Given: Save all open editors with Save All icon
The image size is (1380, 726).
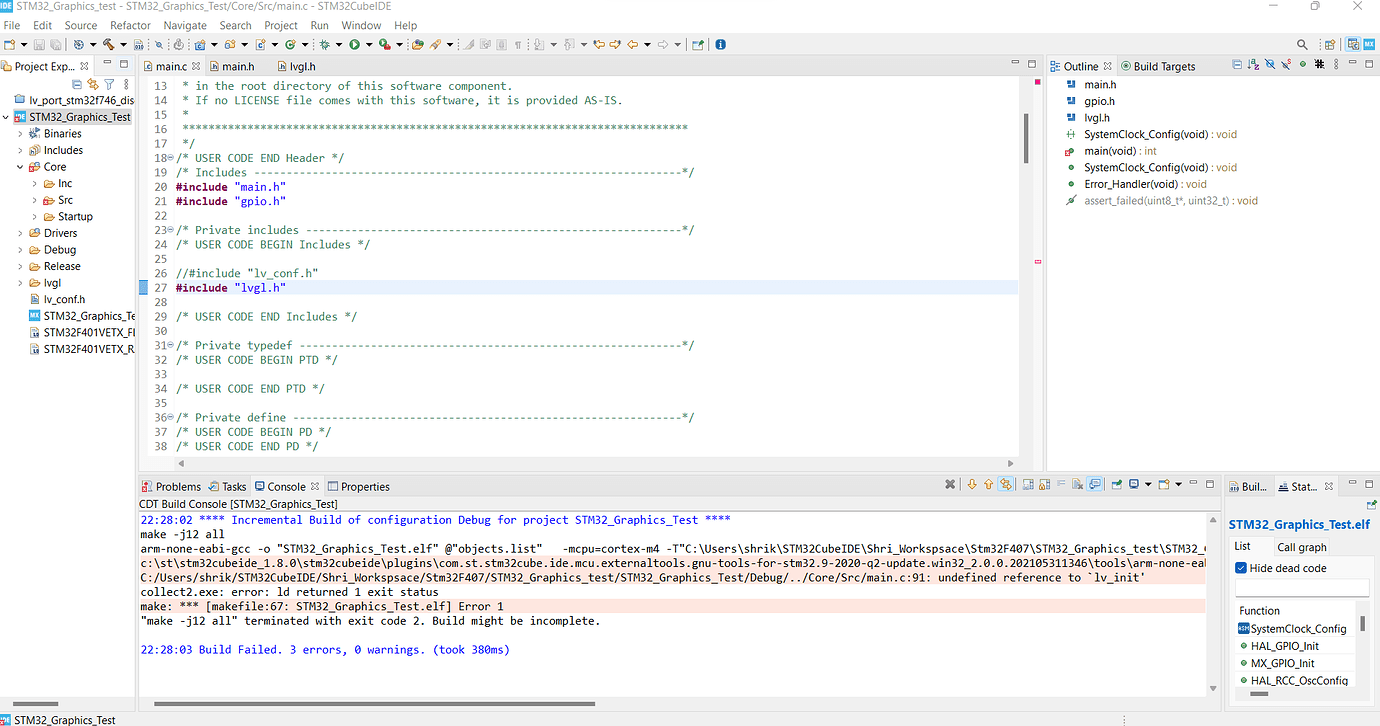Looking at the screenshot, I should click(x=57, y=44).
